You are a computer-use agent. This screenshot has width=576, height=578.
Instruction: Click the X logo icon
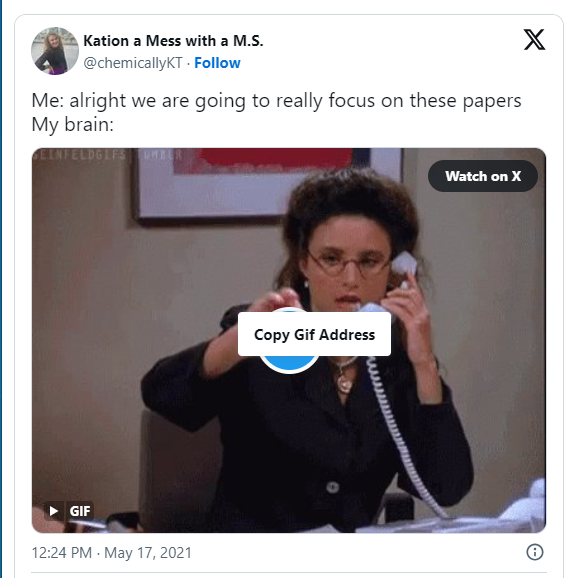(x=534, y=40)
